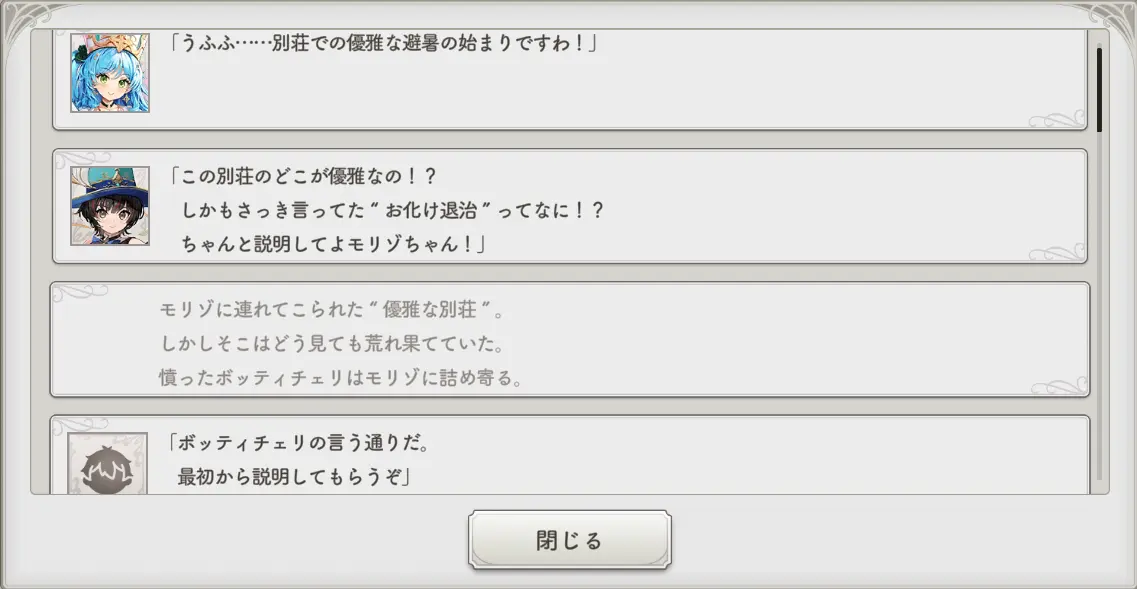Click the swirl ornament in the うふふ dialogue box
The width and height of the screenshot is (1137, 589).
tap(1057, 120)
